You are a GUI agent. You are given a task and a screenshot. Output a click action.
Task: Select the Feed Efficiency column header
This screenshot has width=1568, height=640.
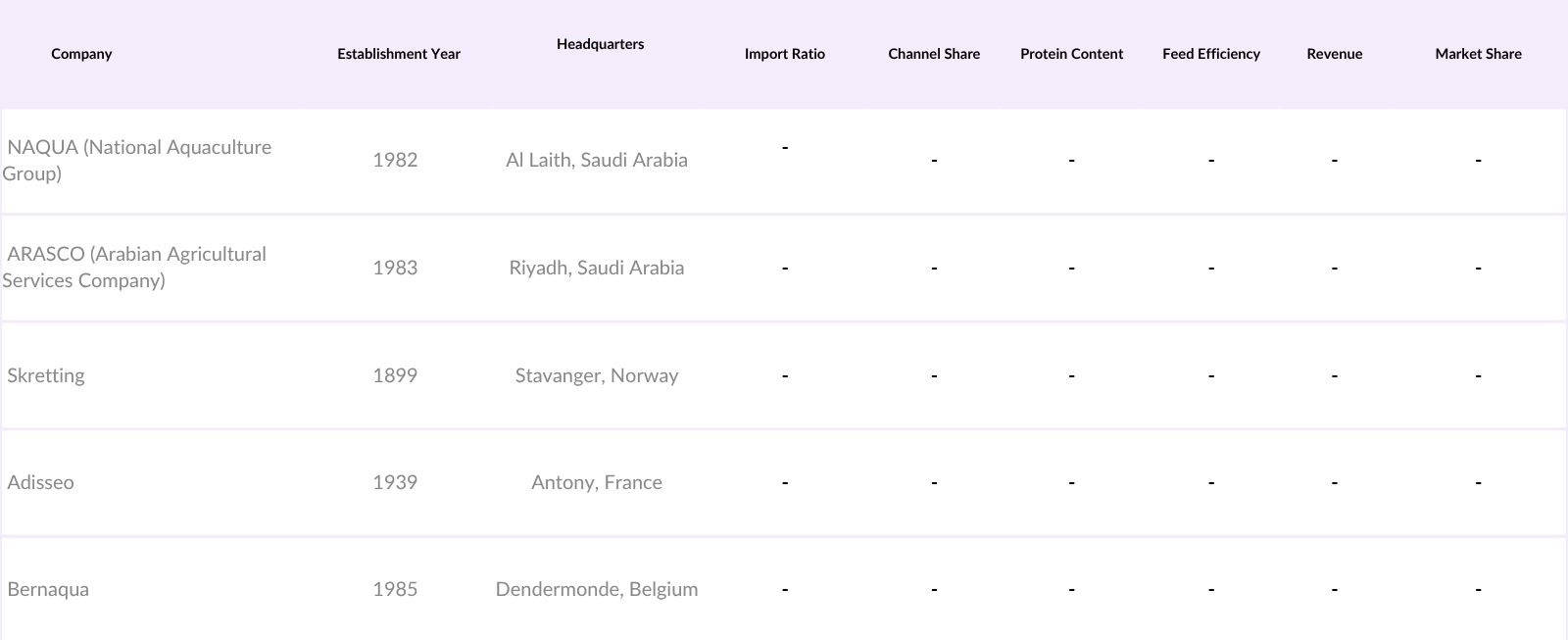(1210, 54)
